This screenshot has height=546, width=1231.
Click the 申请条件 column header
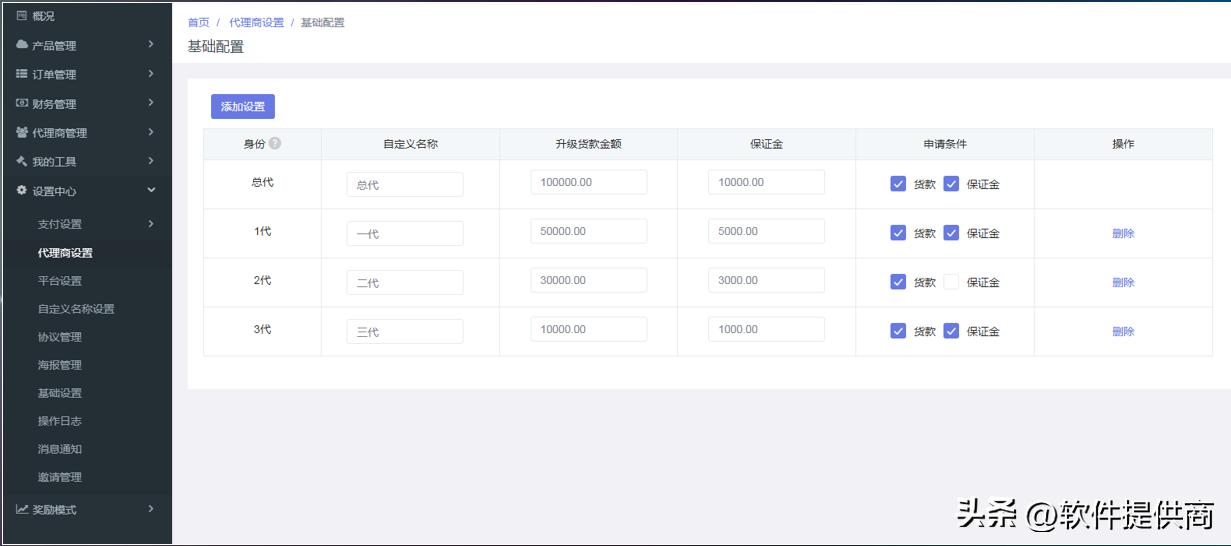[945, 144]
